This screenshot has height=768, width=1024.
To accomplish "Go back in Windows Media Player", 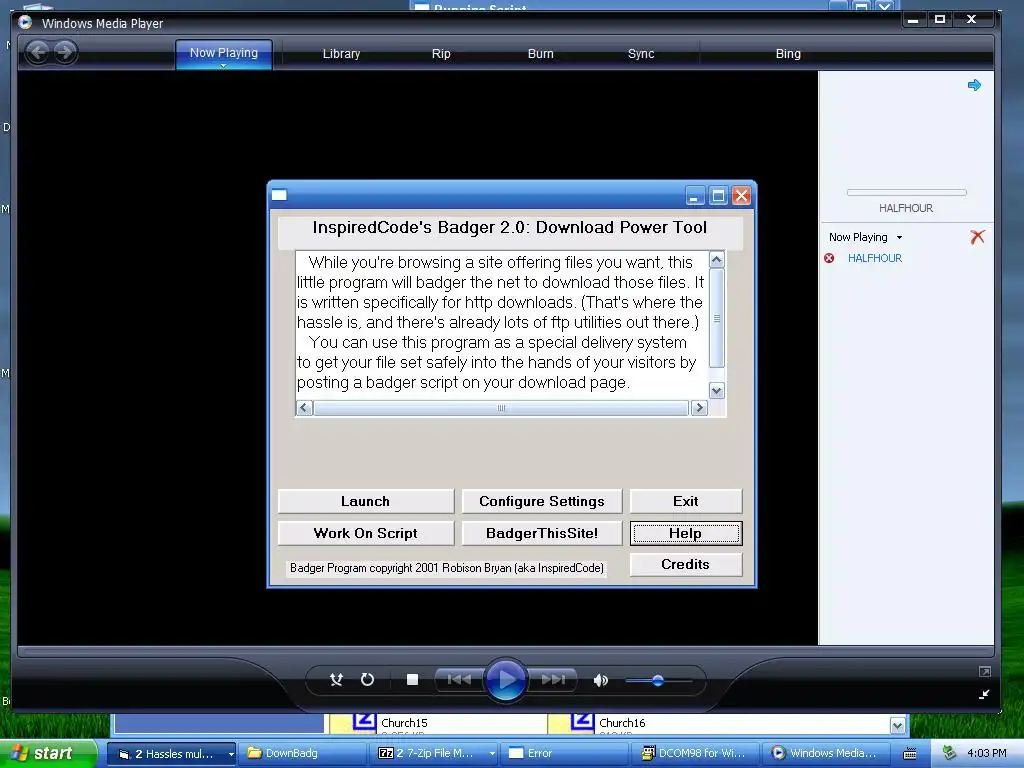I will click(38, 52).
